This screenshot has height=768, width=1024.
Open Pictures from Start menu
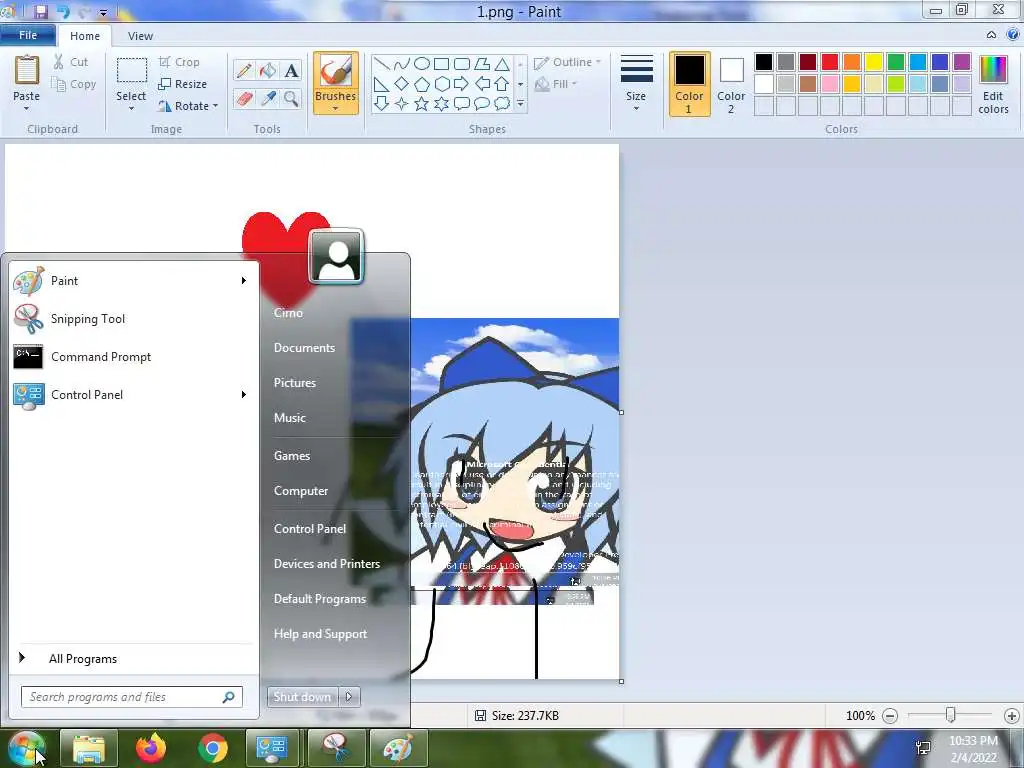coord(295,383)
